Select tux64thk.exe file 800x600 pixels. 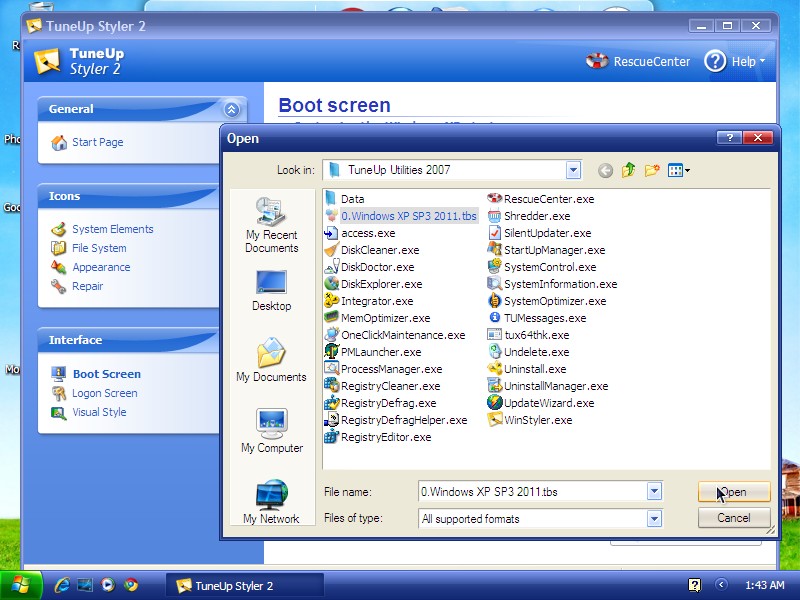[x=529, y=335]
